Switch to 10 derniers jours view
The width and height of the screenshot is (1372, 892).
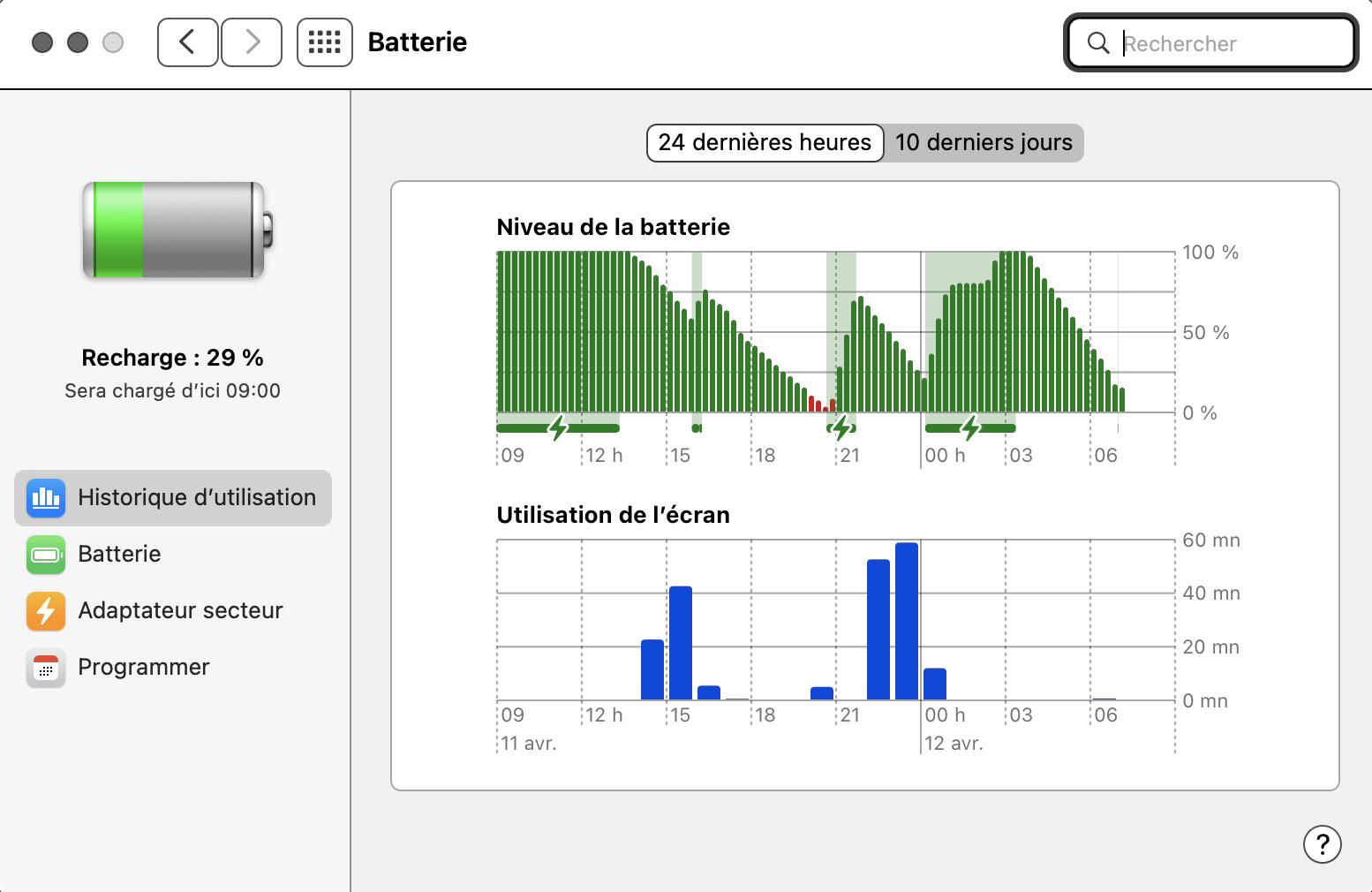984,143
